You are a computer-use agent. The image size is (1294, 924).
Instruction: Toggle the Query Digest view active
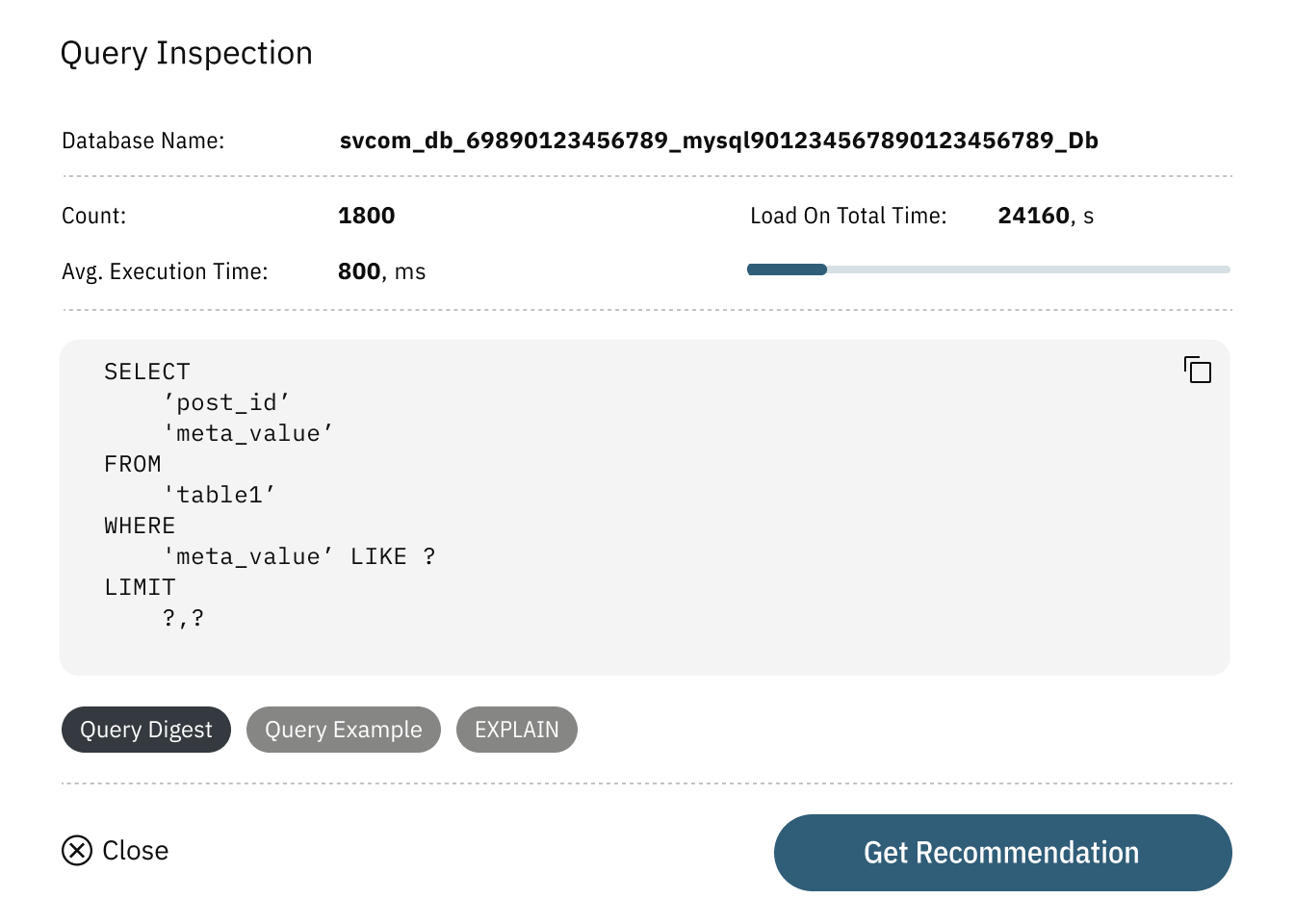pos(145,730)
